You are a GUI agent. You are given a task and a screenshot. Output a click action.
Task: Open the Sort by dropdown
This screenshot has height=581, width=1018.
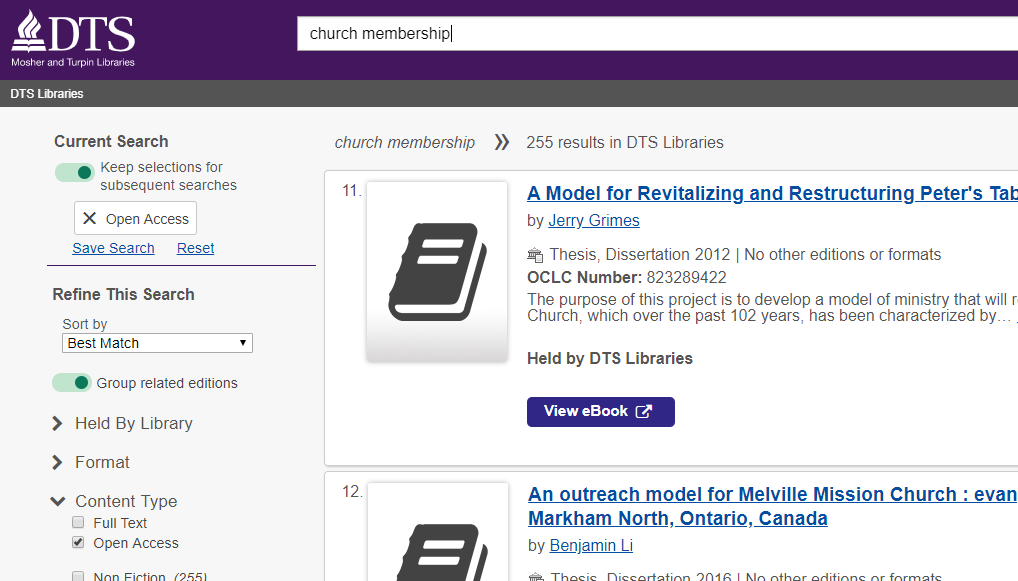(156, 342)
